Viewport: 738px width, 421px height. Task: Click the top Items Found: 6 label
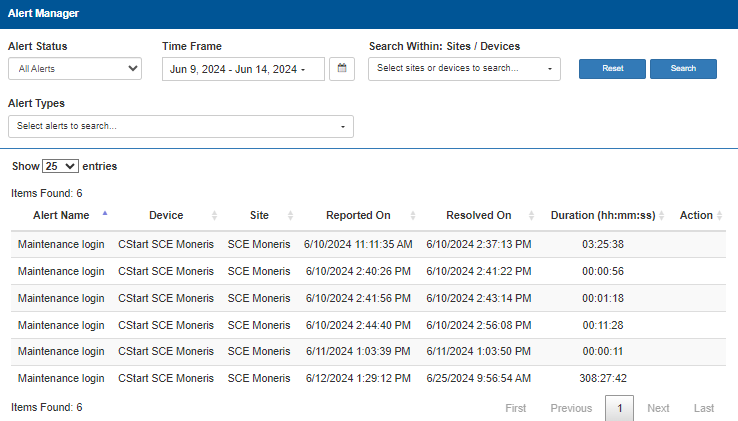[x=47, y=193]
